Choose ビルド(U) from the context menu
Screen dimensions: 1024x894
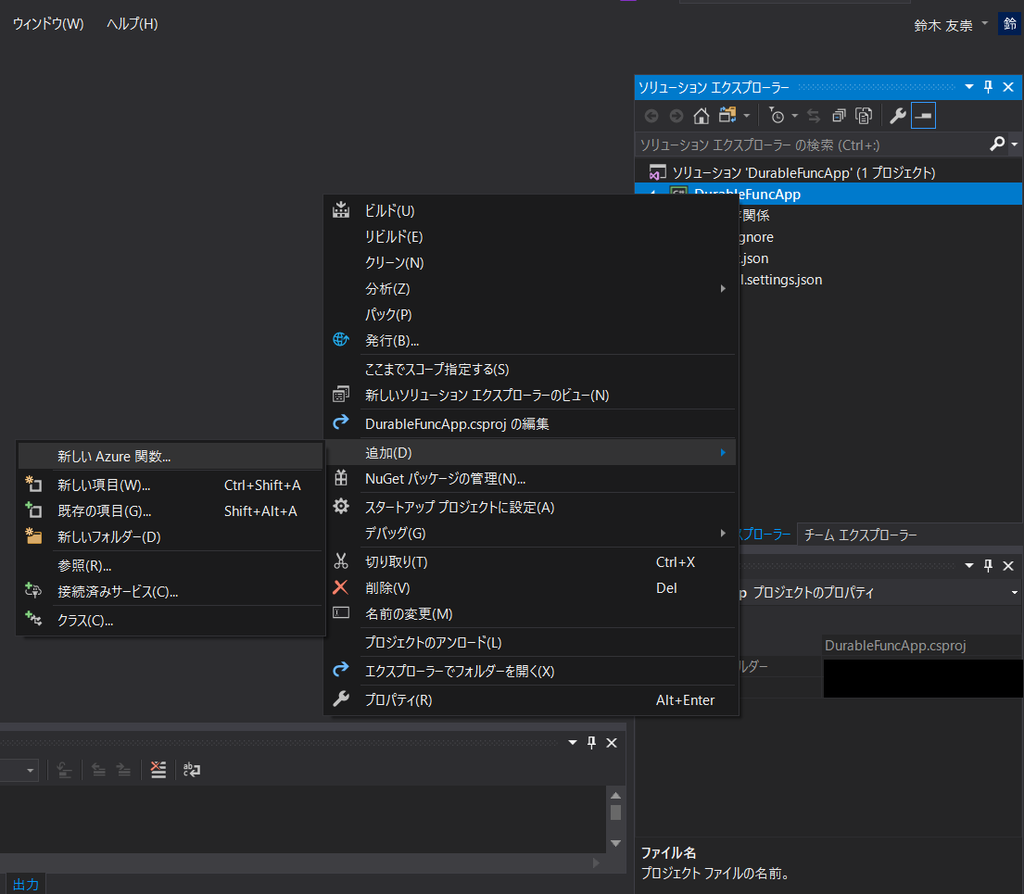[x=531, y=210]
